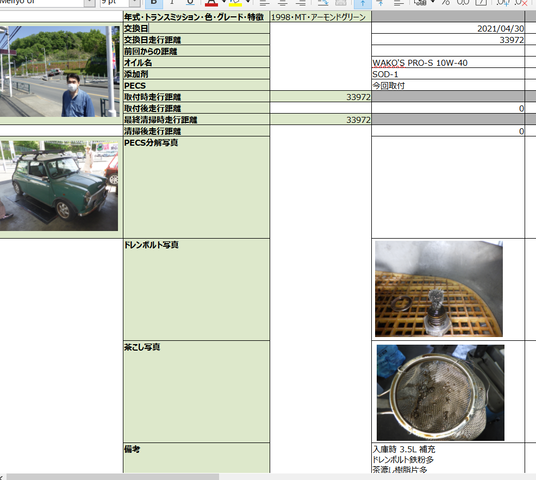Viewport: 536px width, 480px height.
Task: Click the horizontal scrollbar thumb
Action: pos(113,477)
